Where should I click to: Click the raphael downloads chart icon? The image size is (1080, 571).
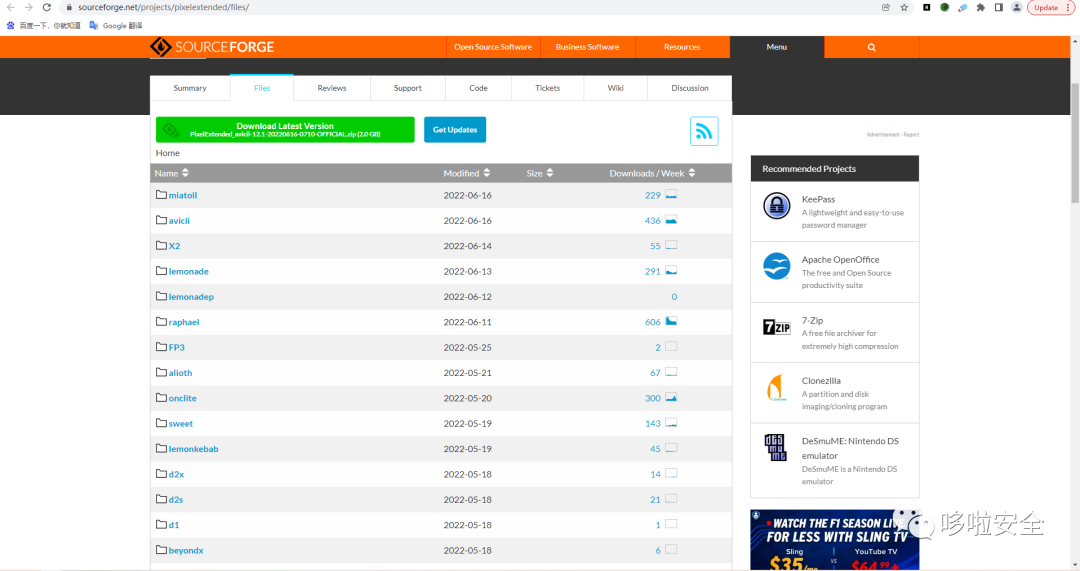[x=671, y=321]
